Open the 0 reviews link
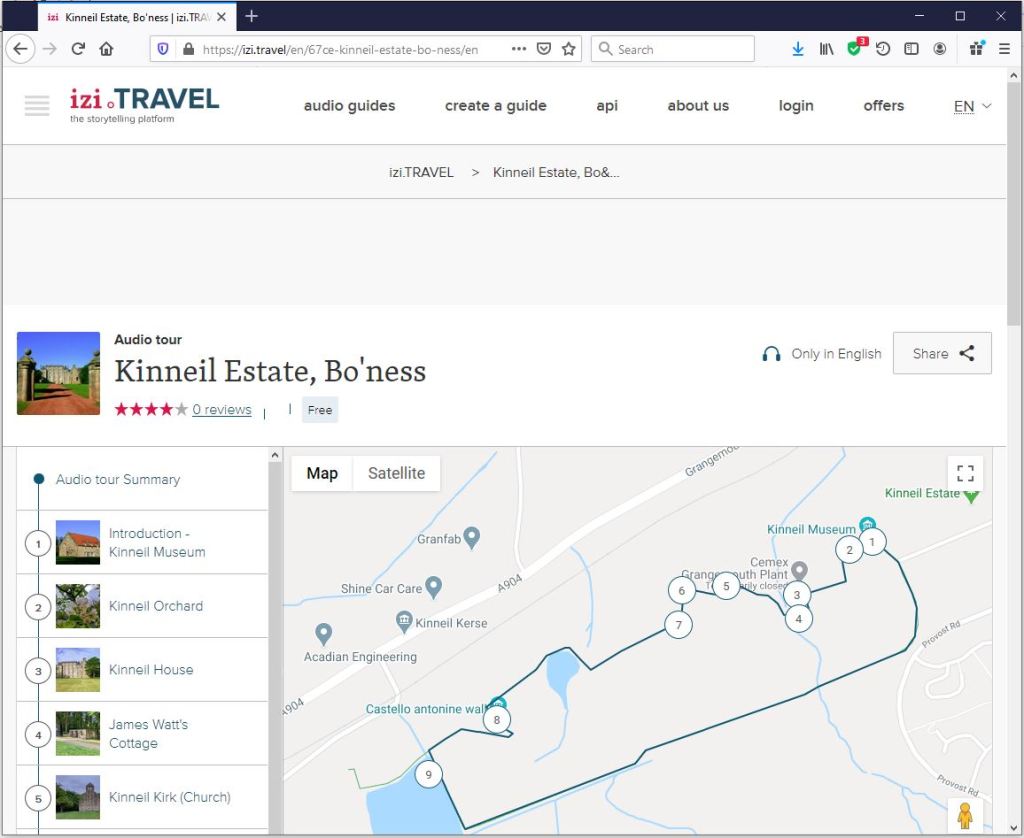 coord(222,409)
